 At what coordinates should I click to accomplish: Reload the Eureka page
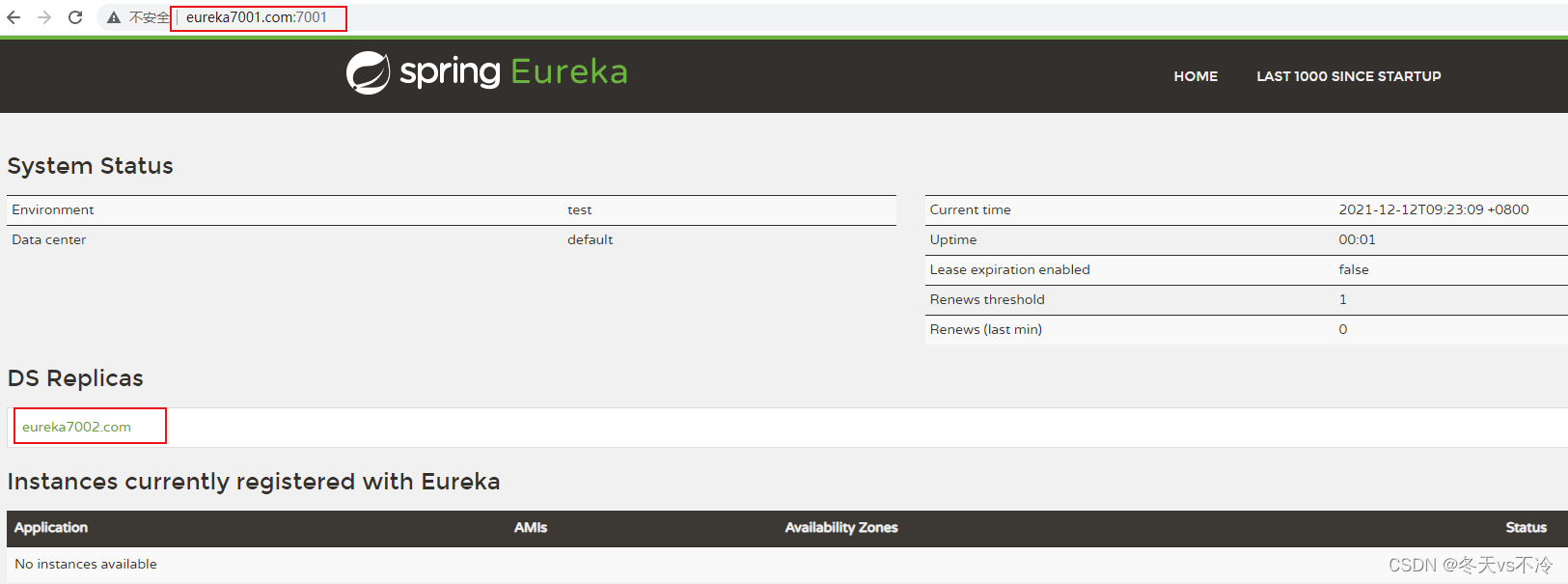[75, 17]
